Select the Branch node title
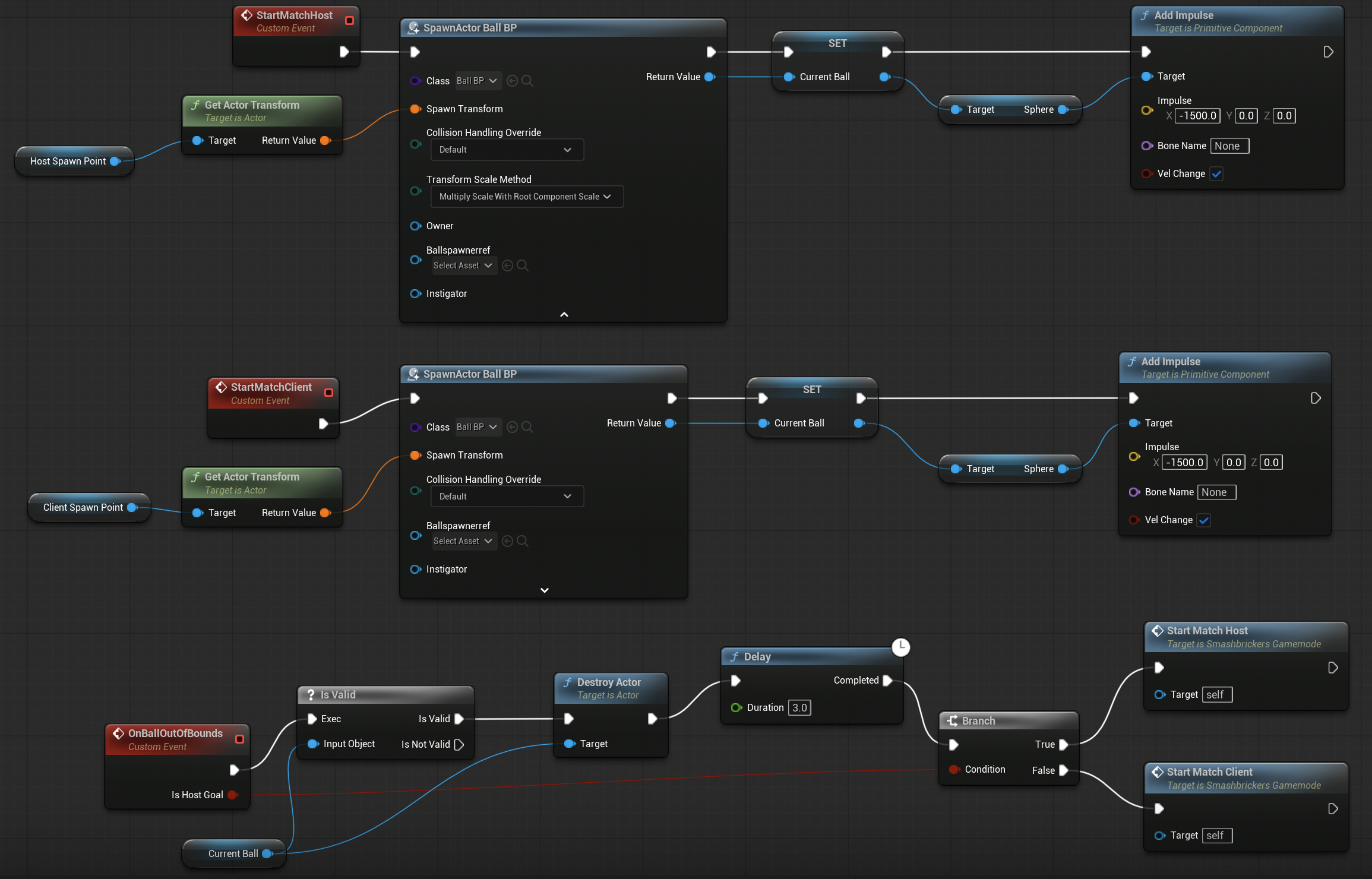The height and width of the screenshot is (879, 1372). (x=978, y=721)
